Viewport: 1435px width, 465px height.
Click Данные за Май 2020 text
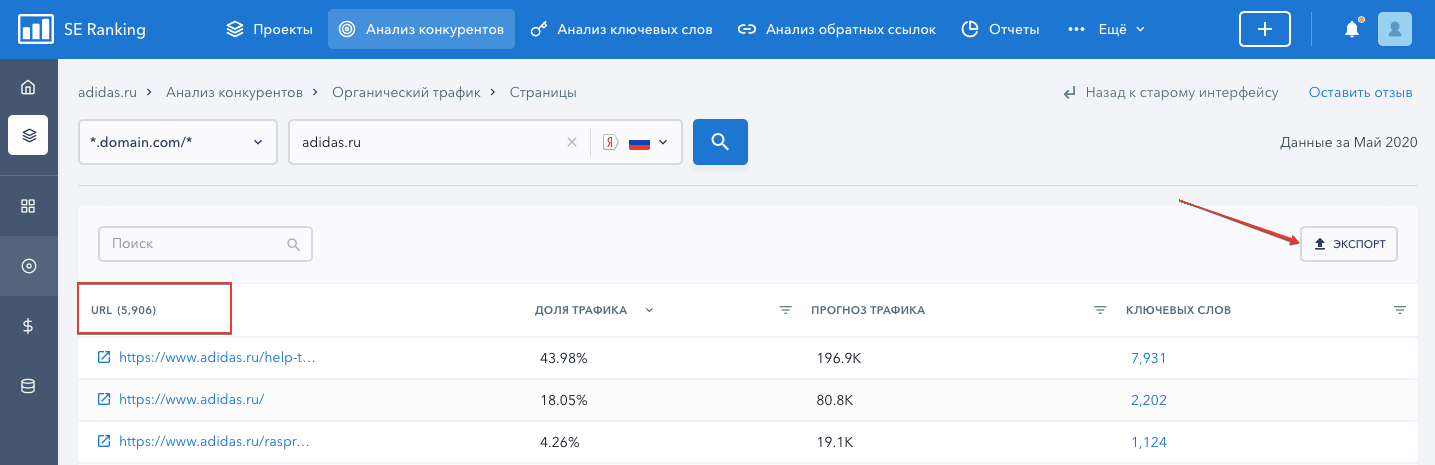(x=1349, y=143)
